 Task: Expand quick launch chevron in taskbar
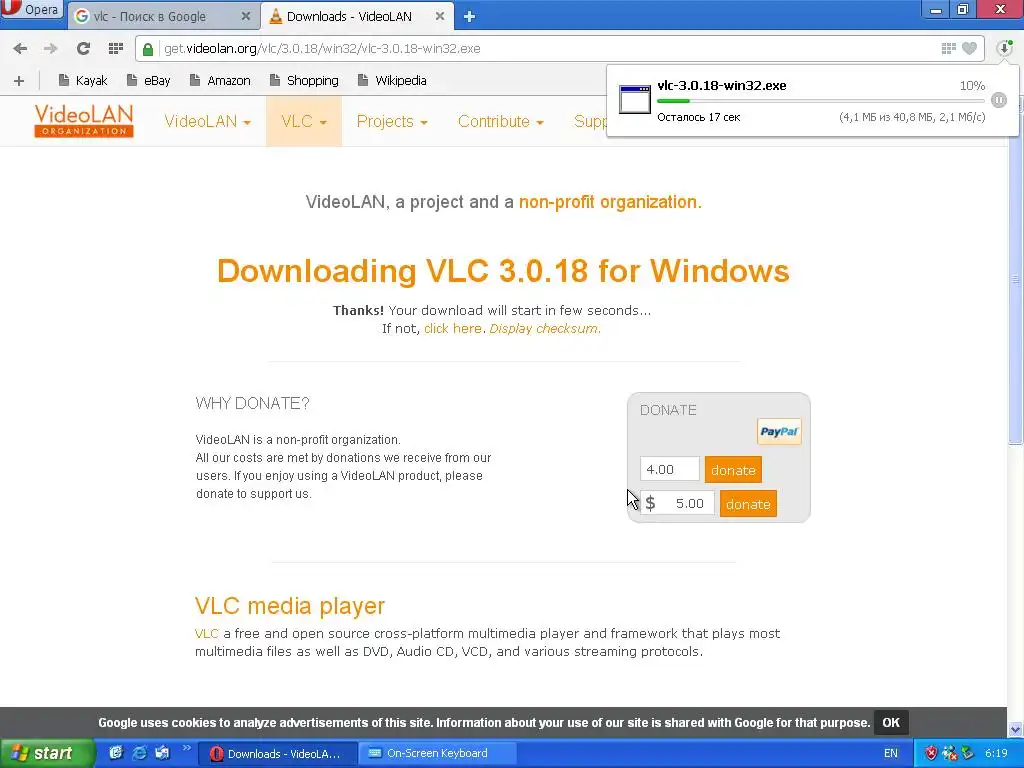(186, 748)
